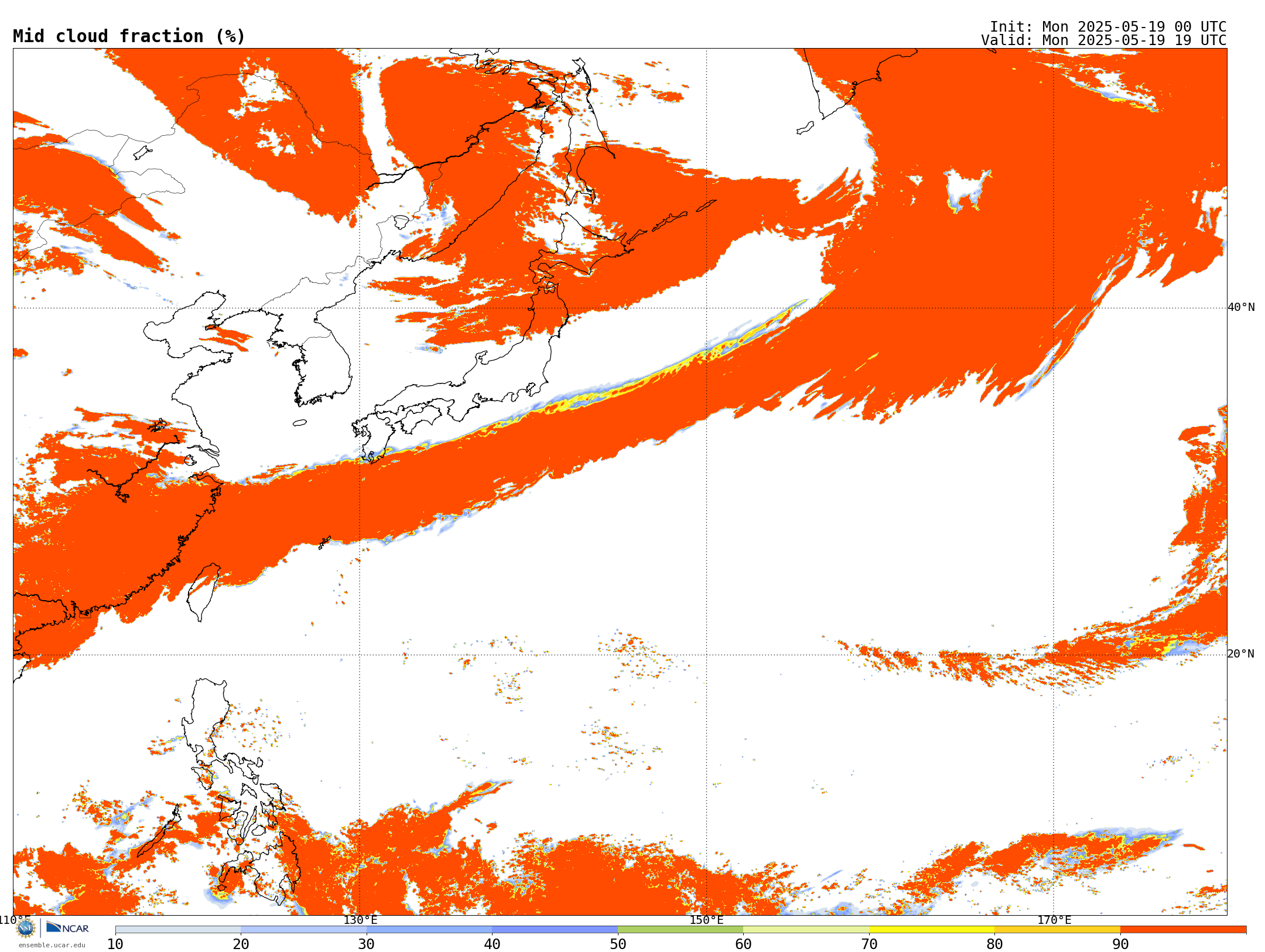Click the colorbar tick label 70
Viewport: 1265px width, 952px height.
pyautogui.click(x=869, y=944)
